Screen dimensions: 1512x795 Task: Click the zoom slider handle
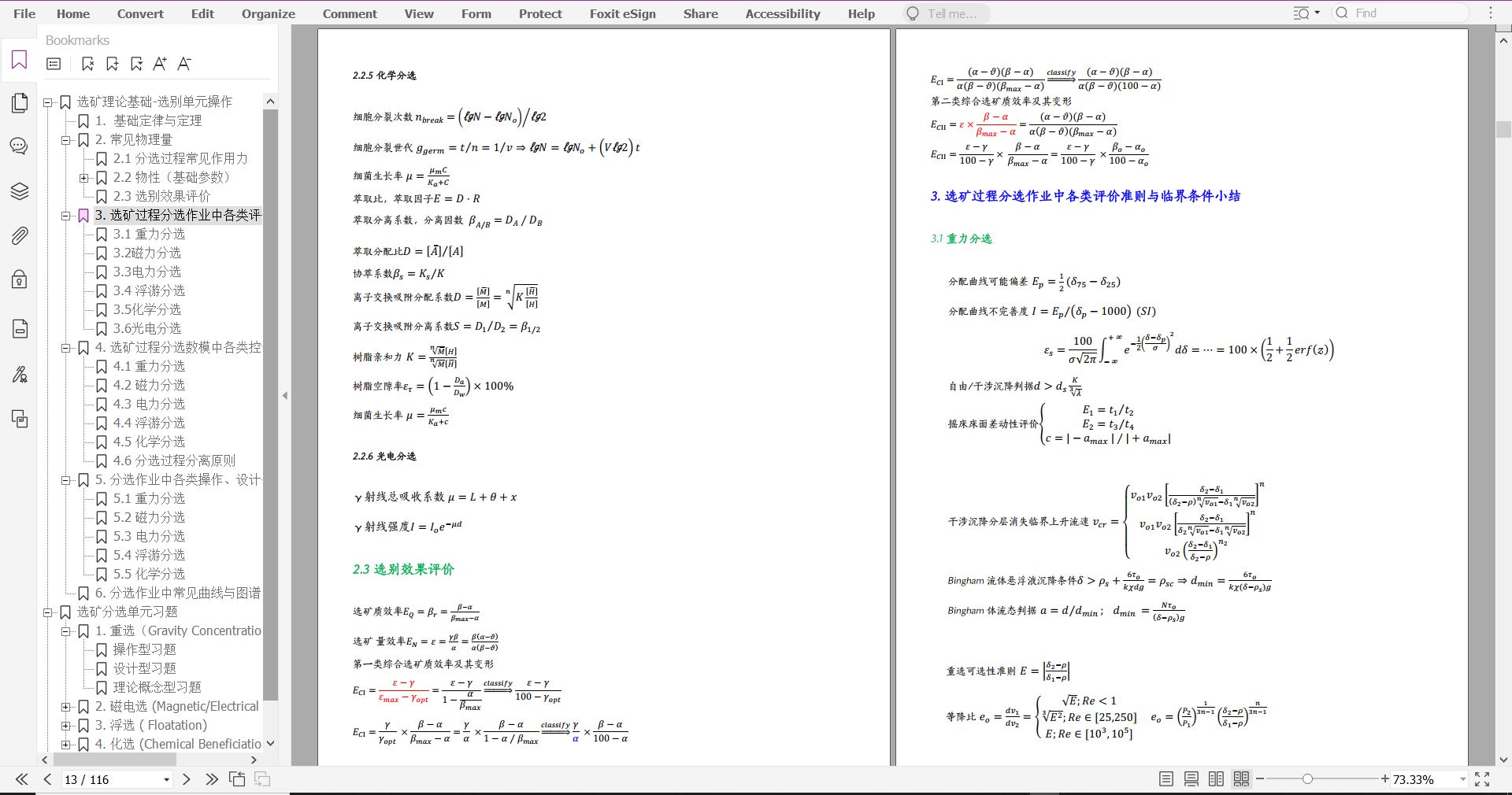pyautogui.click(x=1307, y=779)
